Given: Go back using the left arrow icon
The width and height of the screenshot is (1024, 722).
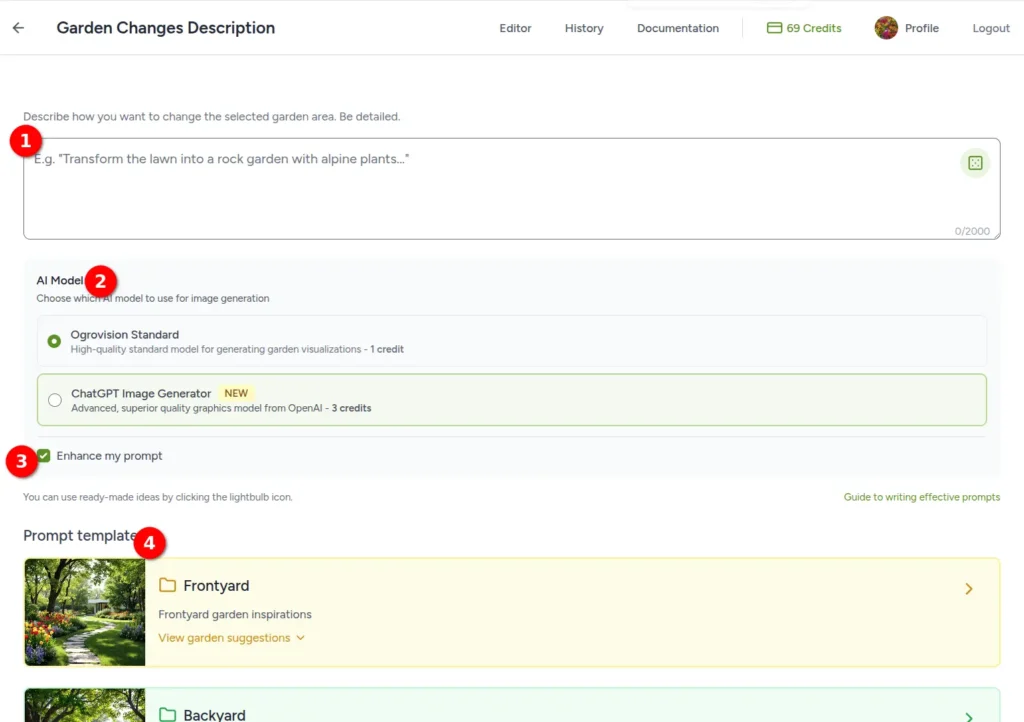Looking at the screenshot, I should (x=18, y=27).
